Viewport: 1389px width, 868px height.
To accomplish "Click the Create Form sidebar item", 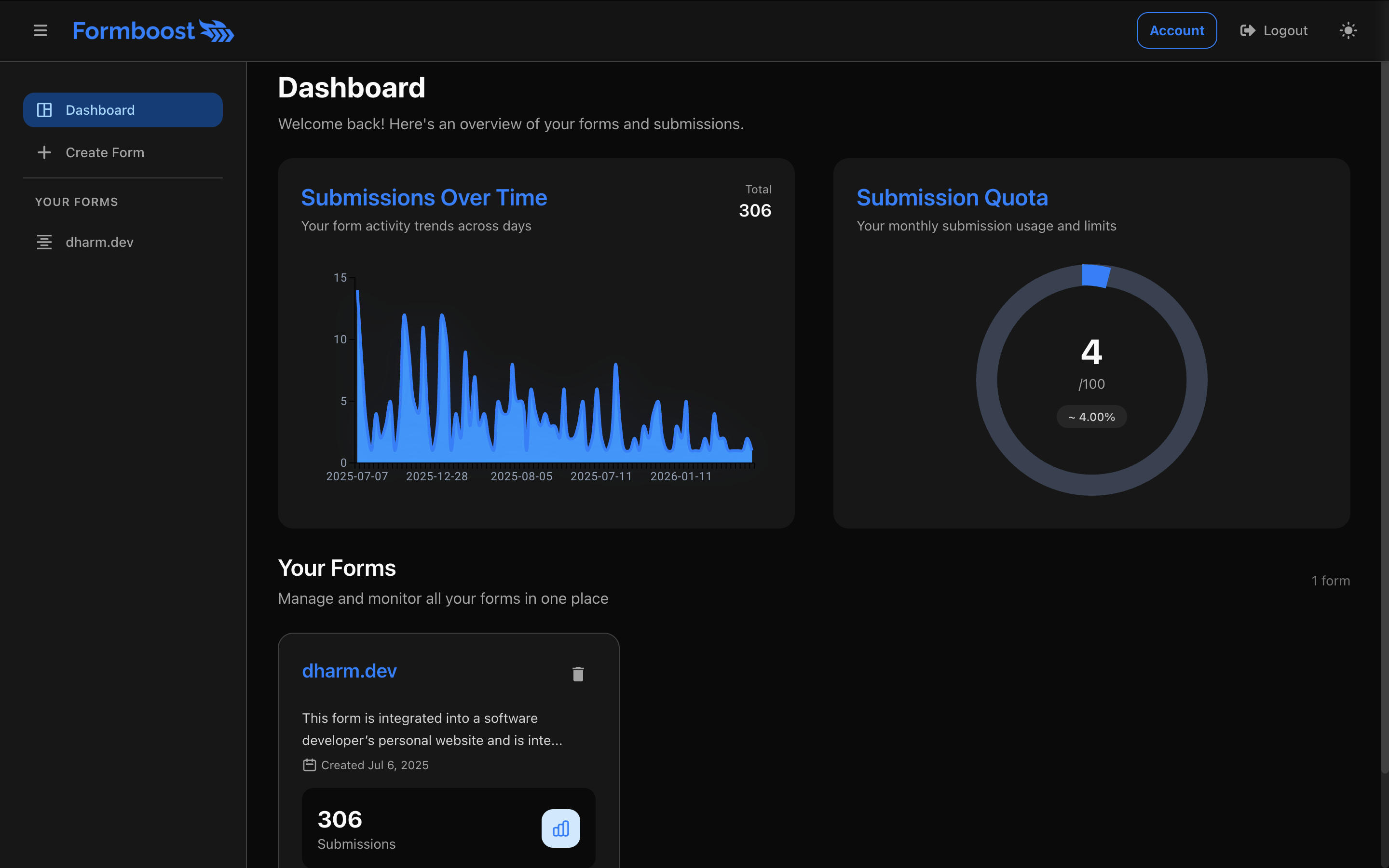I will (105, 153).
